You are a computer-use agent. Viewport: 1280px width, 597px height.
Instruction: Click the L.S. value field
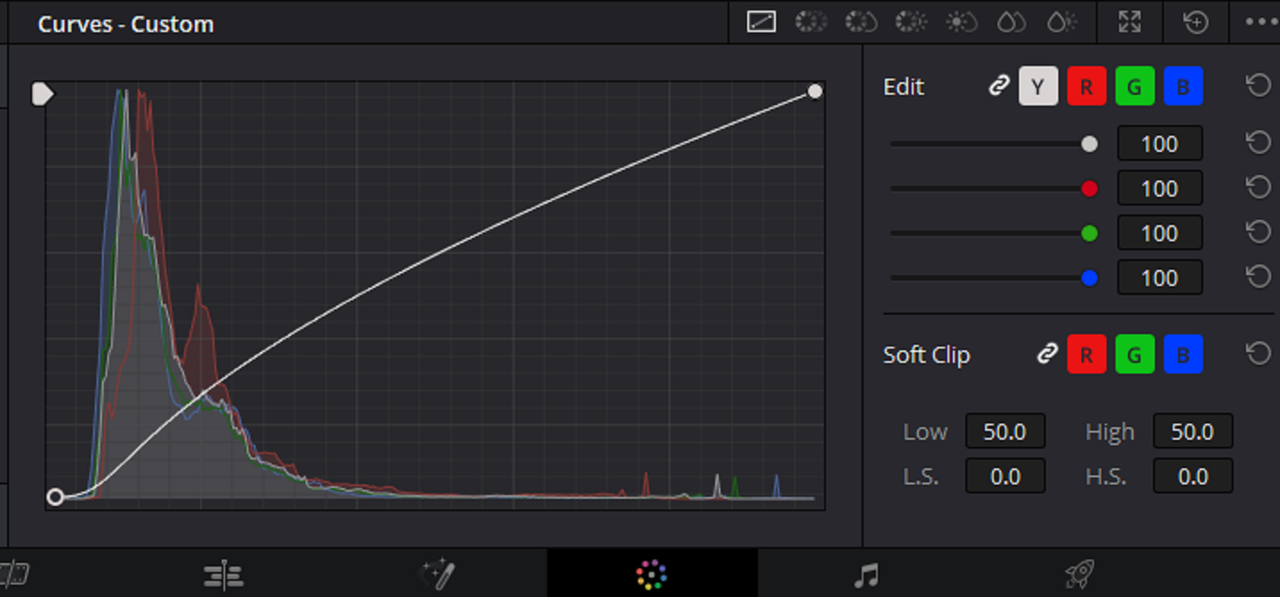1005,477
